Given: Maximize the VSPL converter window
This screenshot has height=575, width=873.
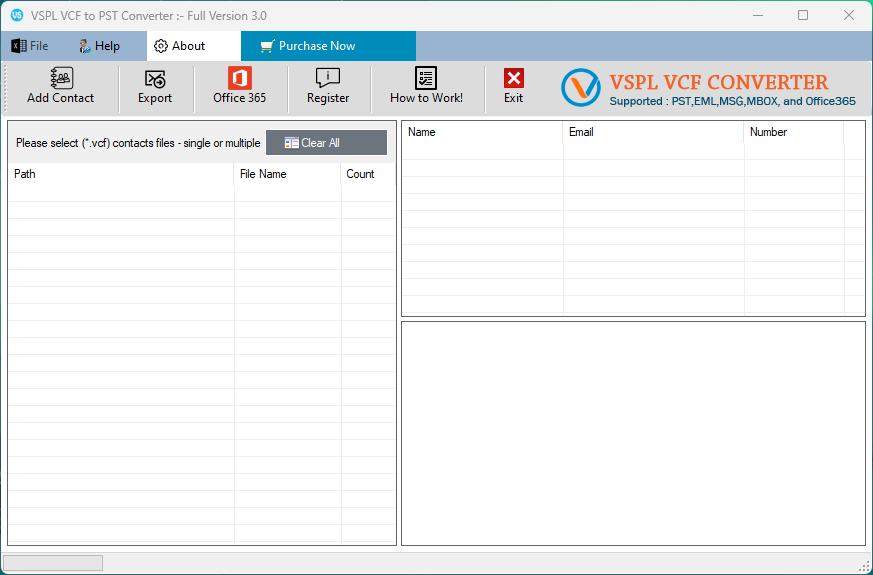Looking at the screenshot, I should tap(803, 15).
